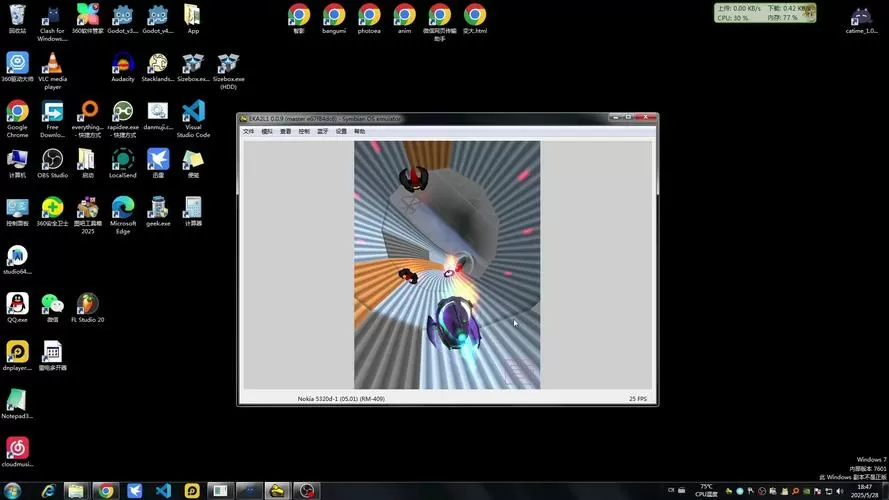Click the 25 FPS status bar indicator
Image resolution: width=889 pixels, height=500 pixels.
pyautogui.click(x=638, y=399)
